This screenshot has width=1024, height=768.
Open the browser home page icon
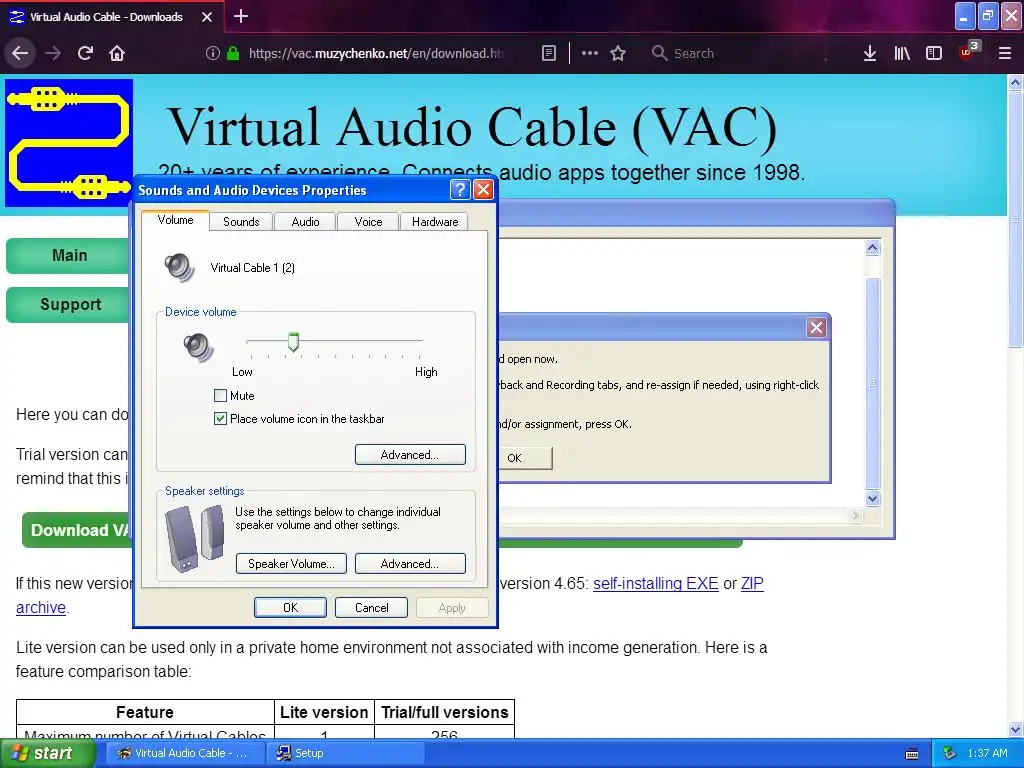coord(117,53)
